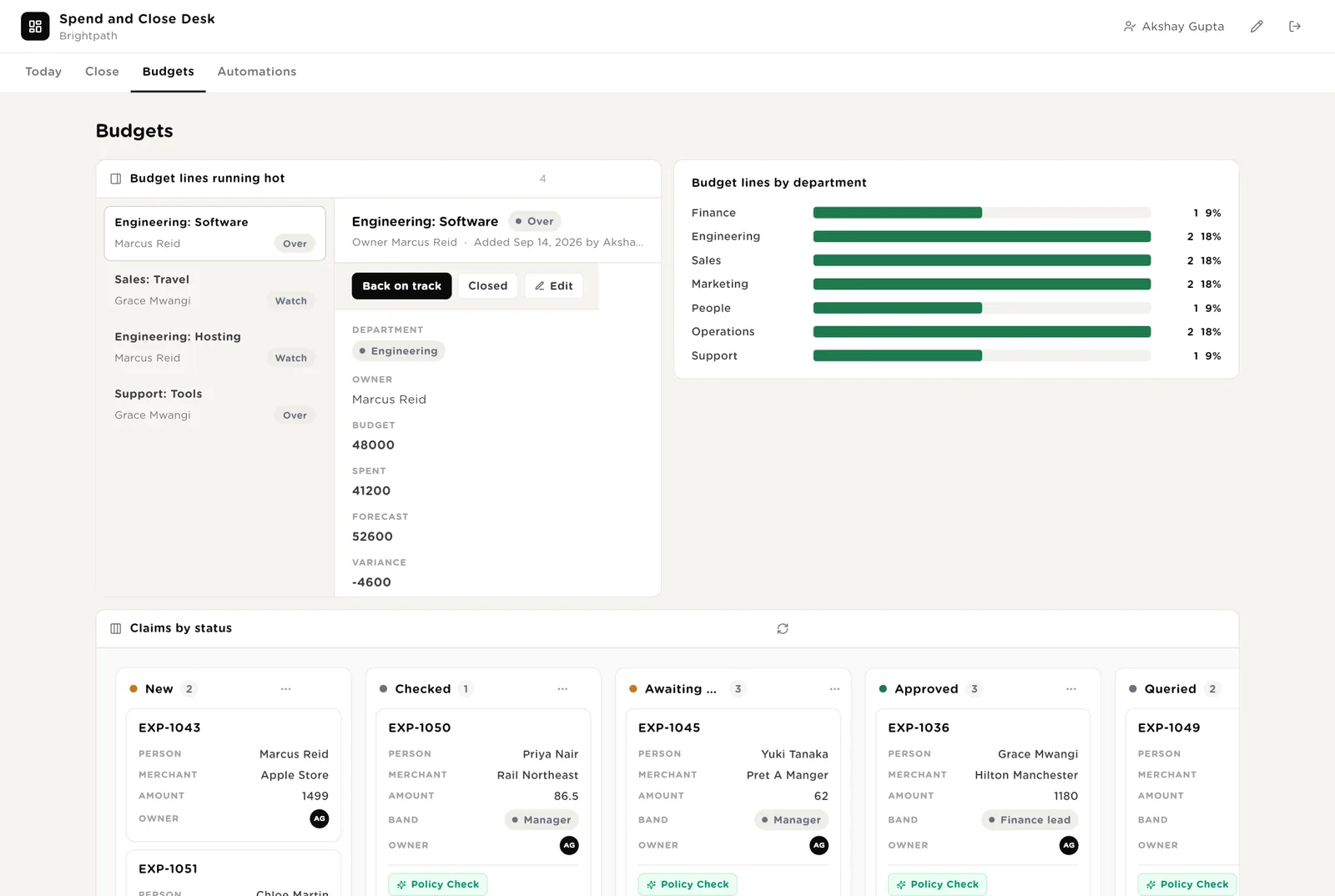The image size is (1335, 896).
Task: Open claim card EXP-1036
Action: click(983, 803)
